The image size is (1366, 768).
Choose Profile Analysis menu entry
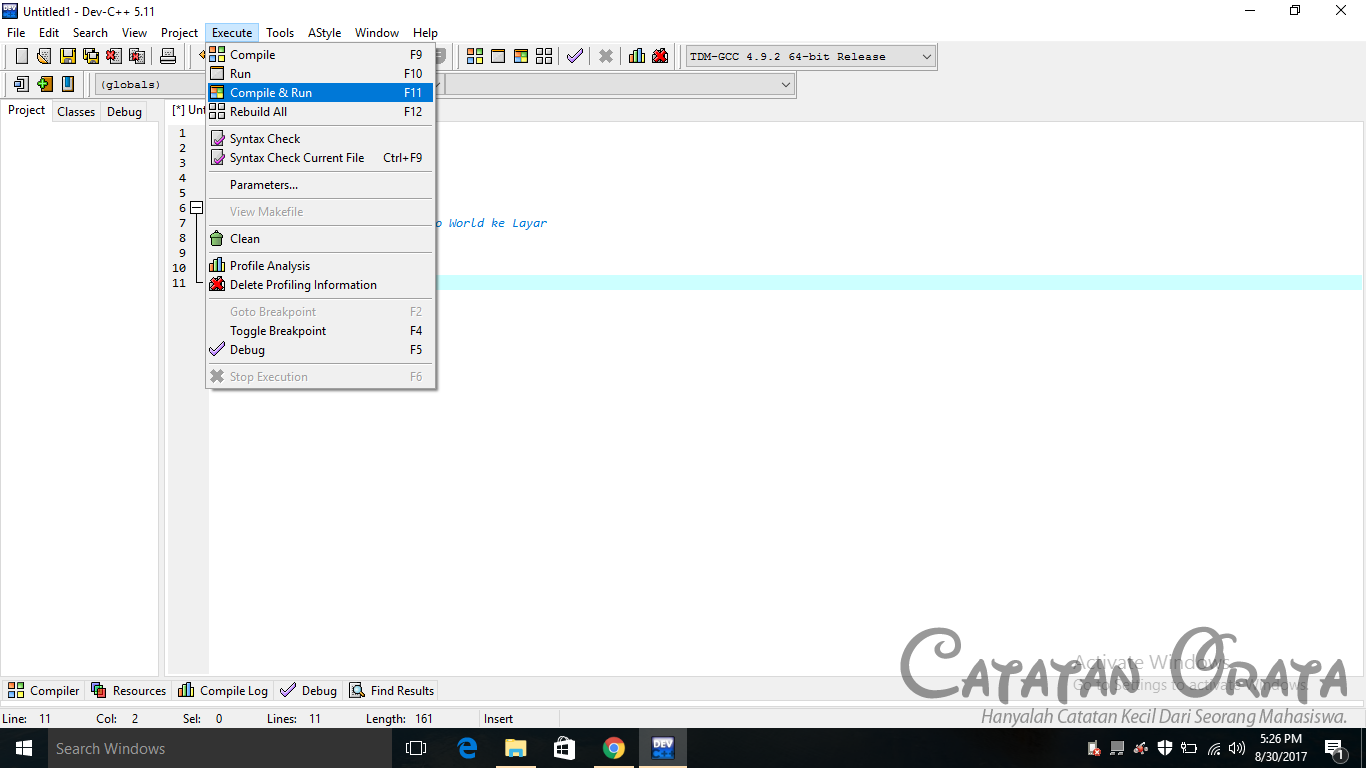pos(320,266)
